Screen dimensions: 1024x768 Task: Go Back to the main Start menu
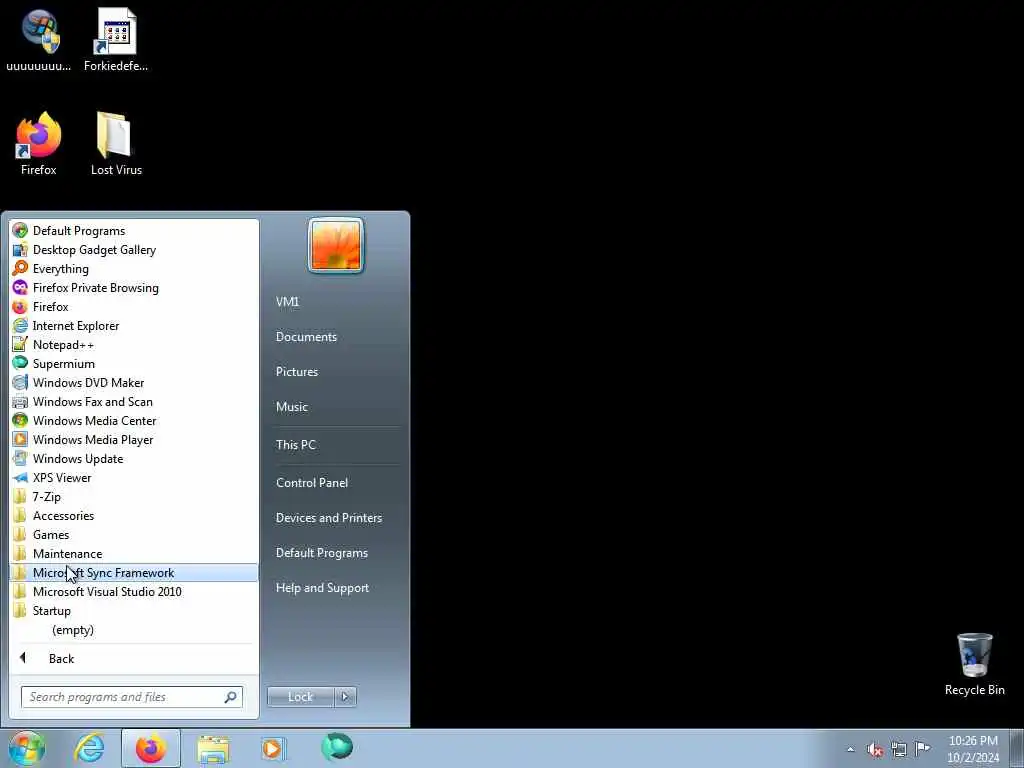click(134, 658)
